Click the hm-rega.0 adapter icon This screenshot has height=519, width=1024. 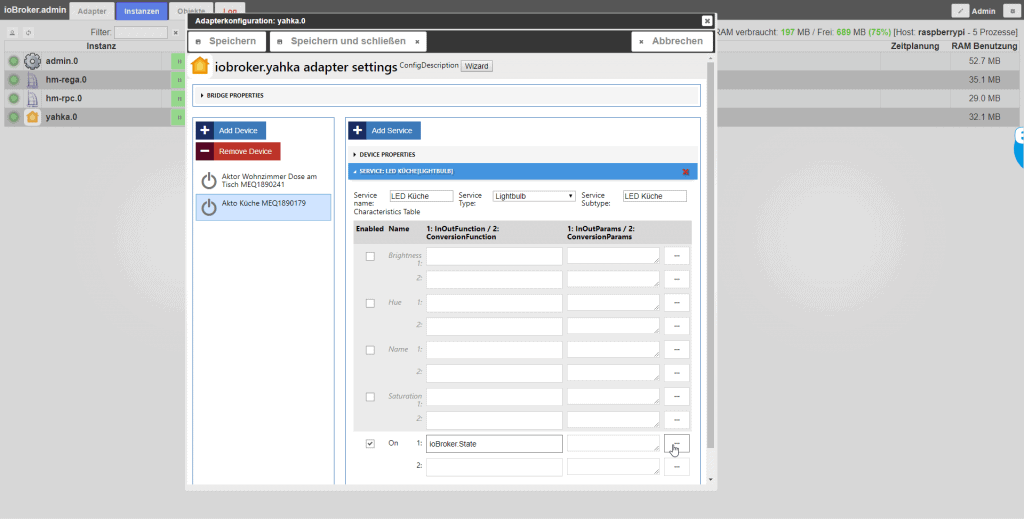[32, 80]
